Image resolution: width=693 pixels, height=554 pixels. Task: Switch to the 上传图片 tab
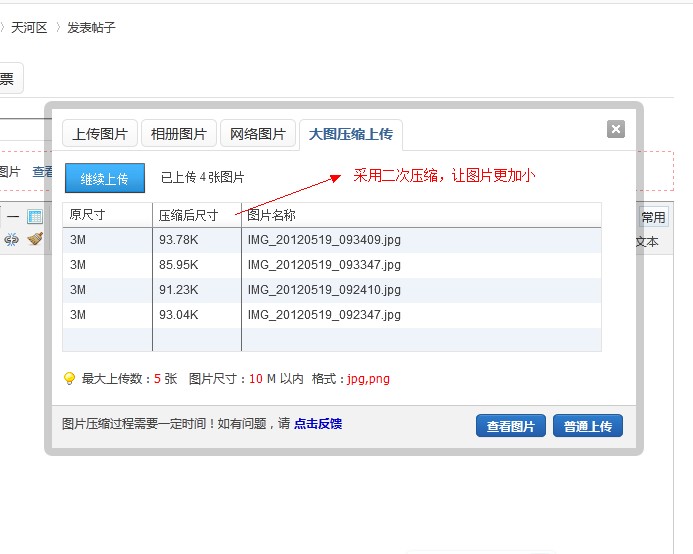[100, 133]
